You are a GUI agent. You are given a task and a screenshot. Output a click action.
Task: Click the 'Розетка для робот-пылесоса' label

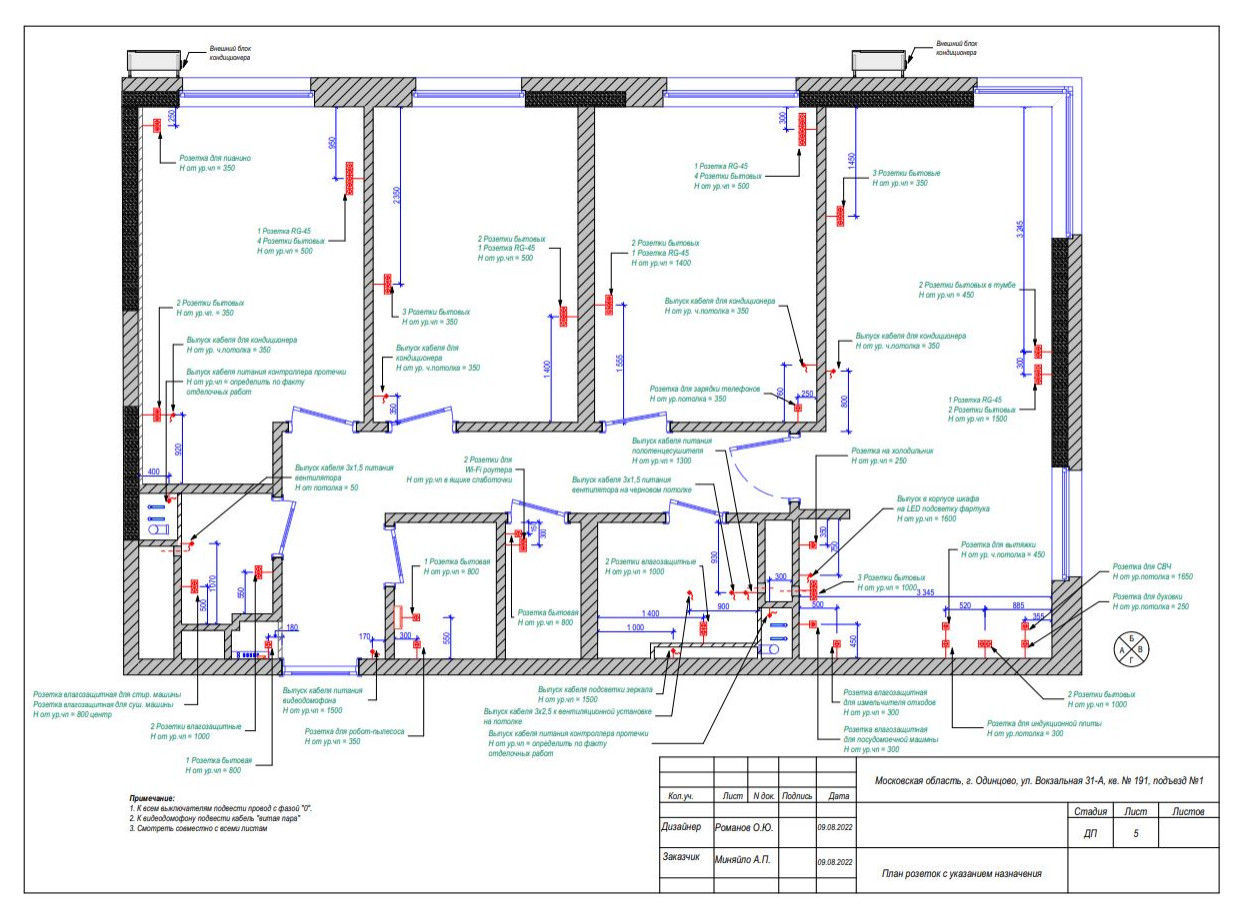coord(353,731)
